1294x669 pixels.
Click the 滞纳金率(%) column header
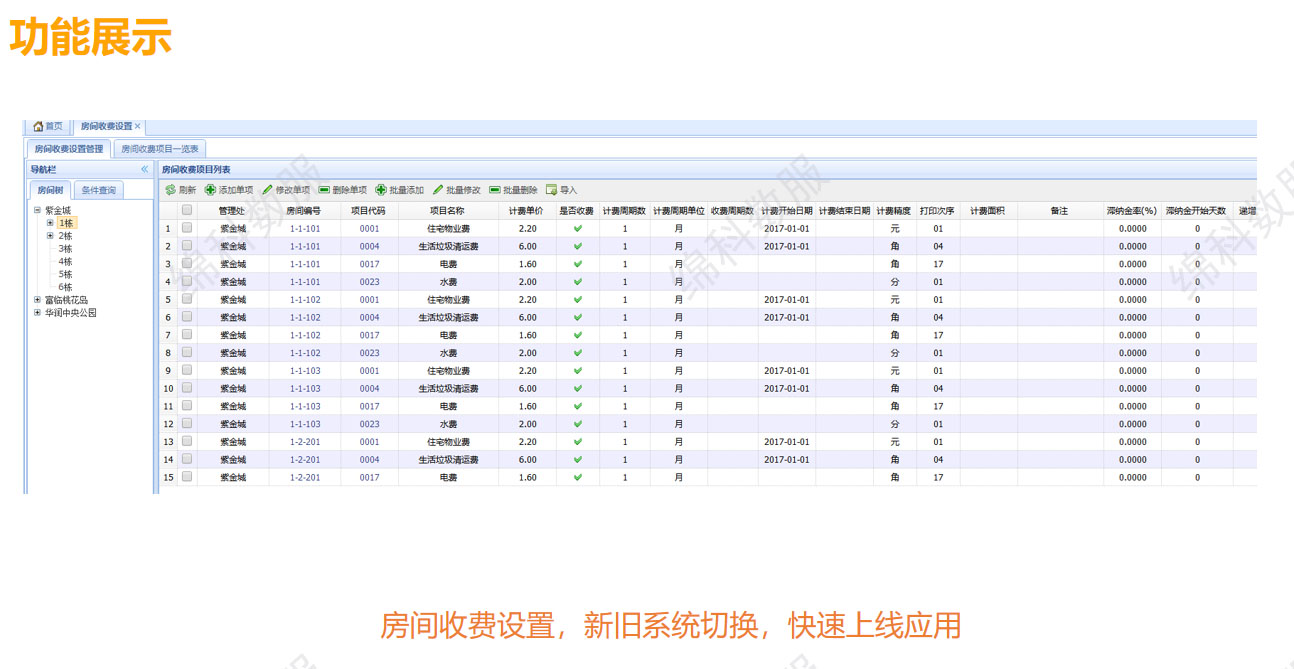(x=1132, y=211)
